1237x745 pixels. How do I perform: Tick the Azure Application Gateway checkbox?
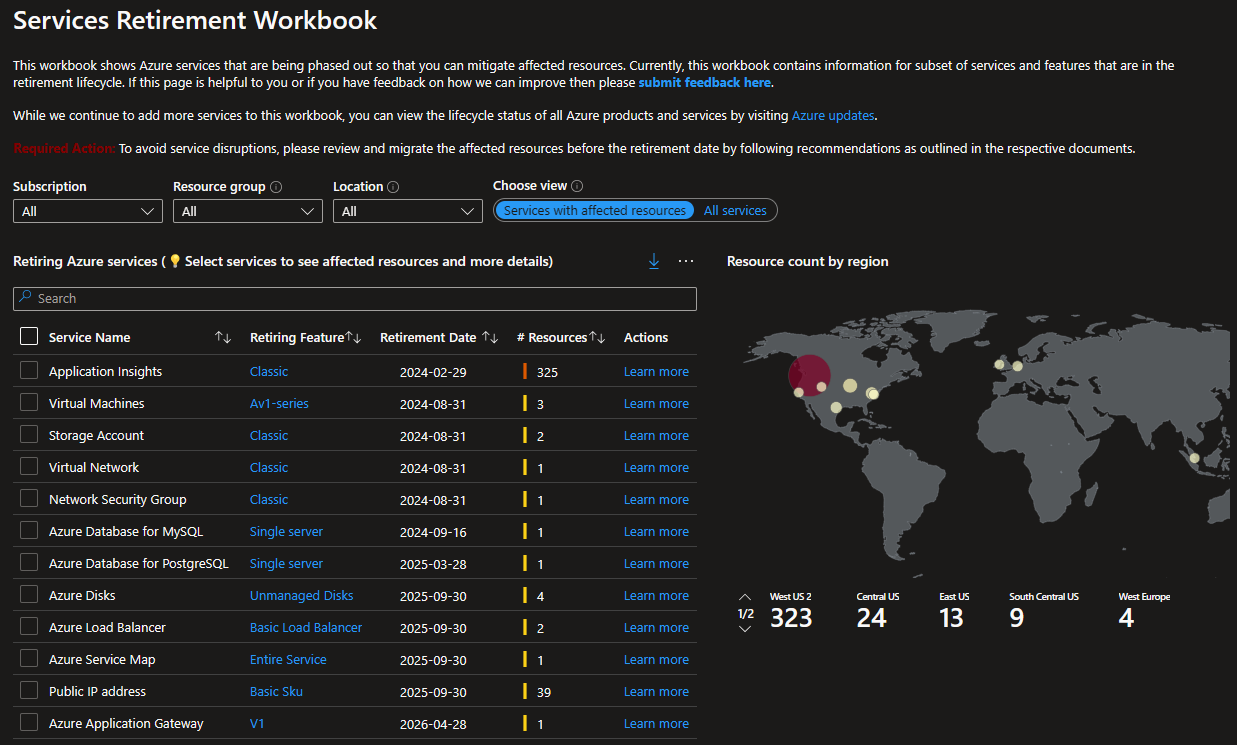pos(29,723)
